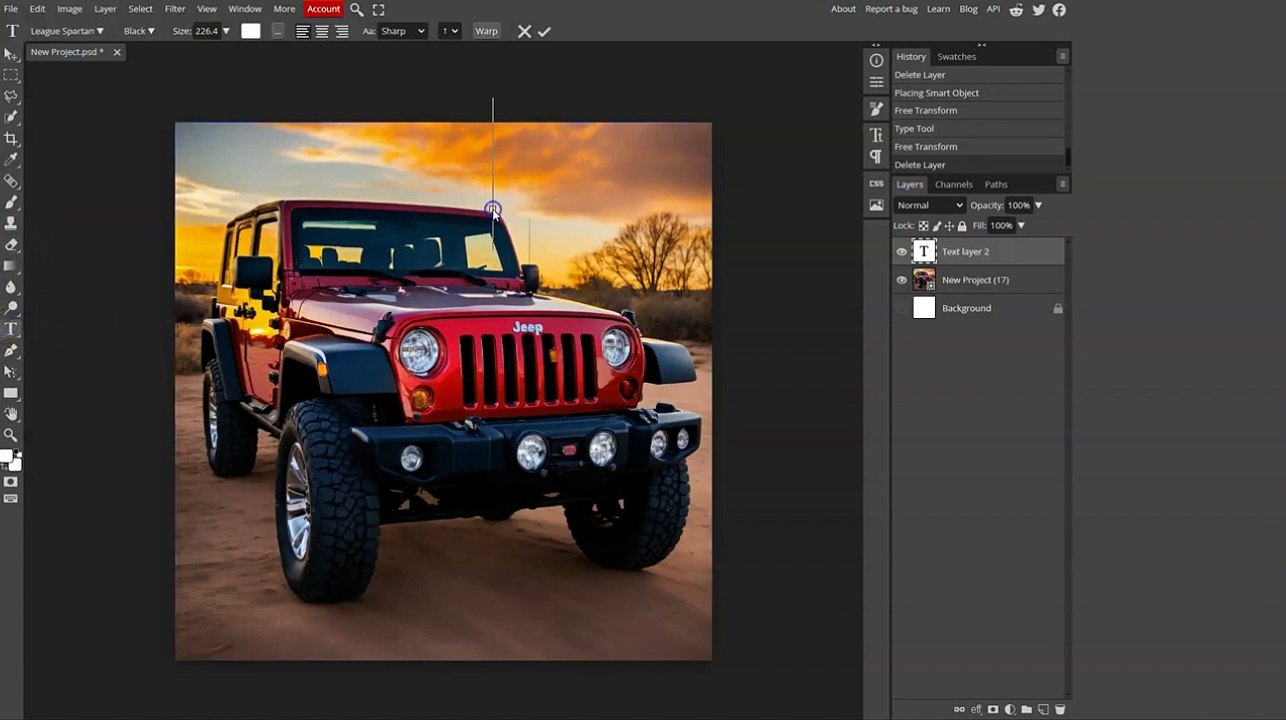
Task: Confirm text edit with checkmark
Action: point(544,31)
